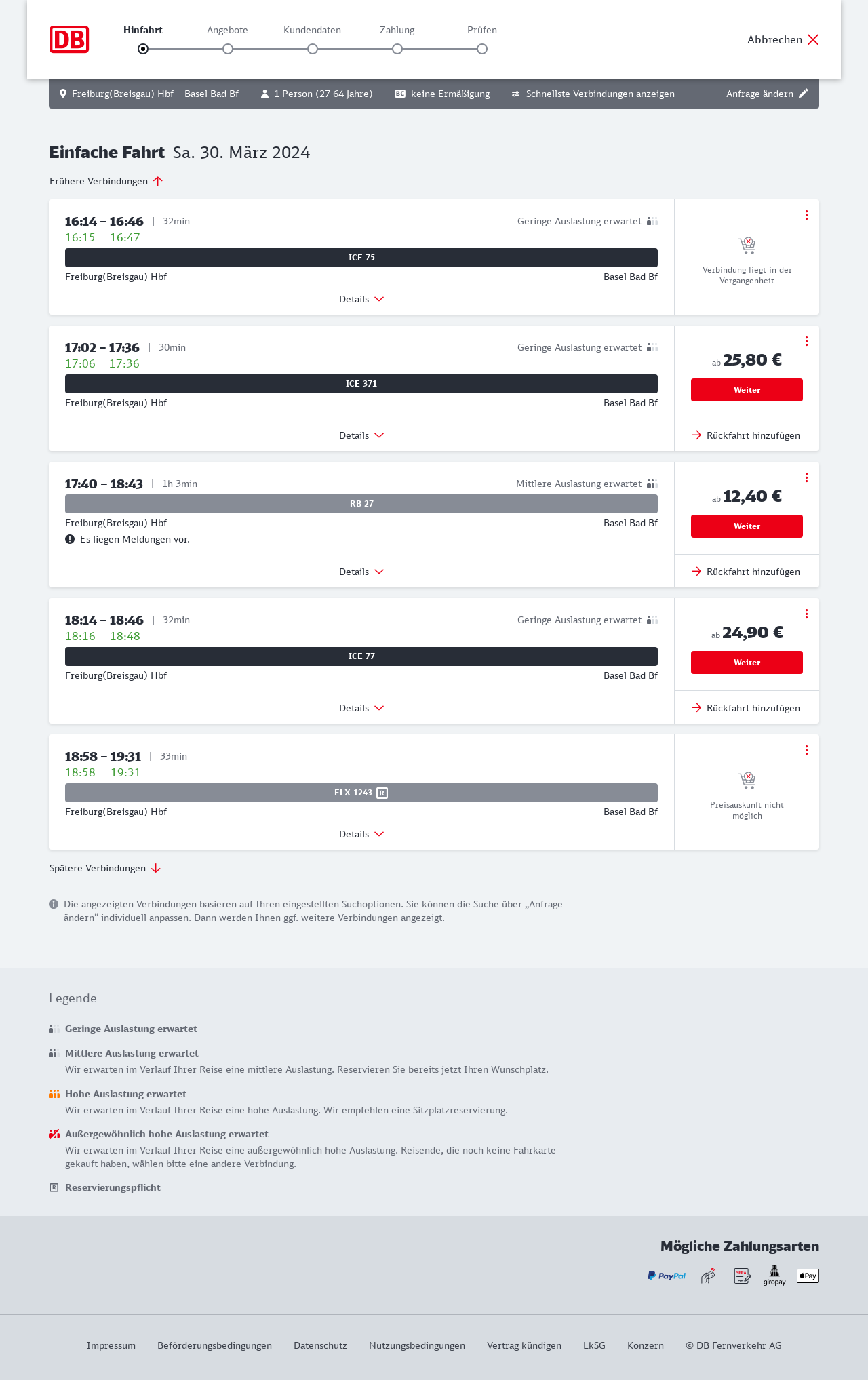Open three-dot menu for FLX 1243 connection
Viewport: 868px width, 1380px height.
806,750
